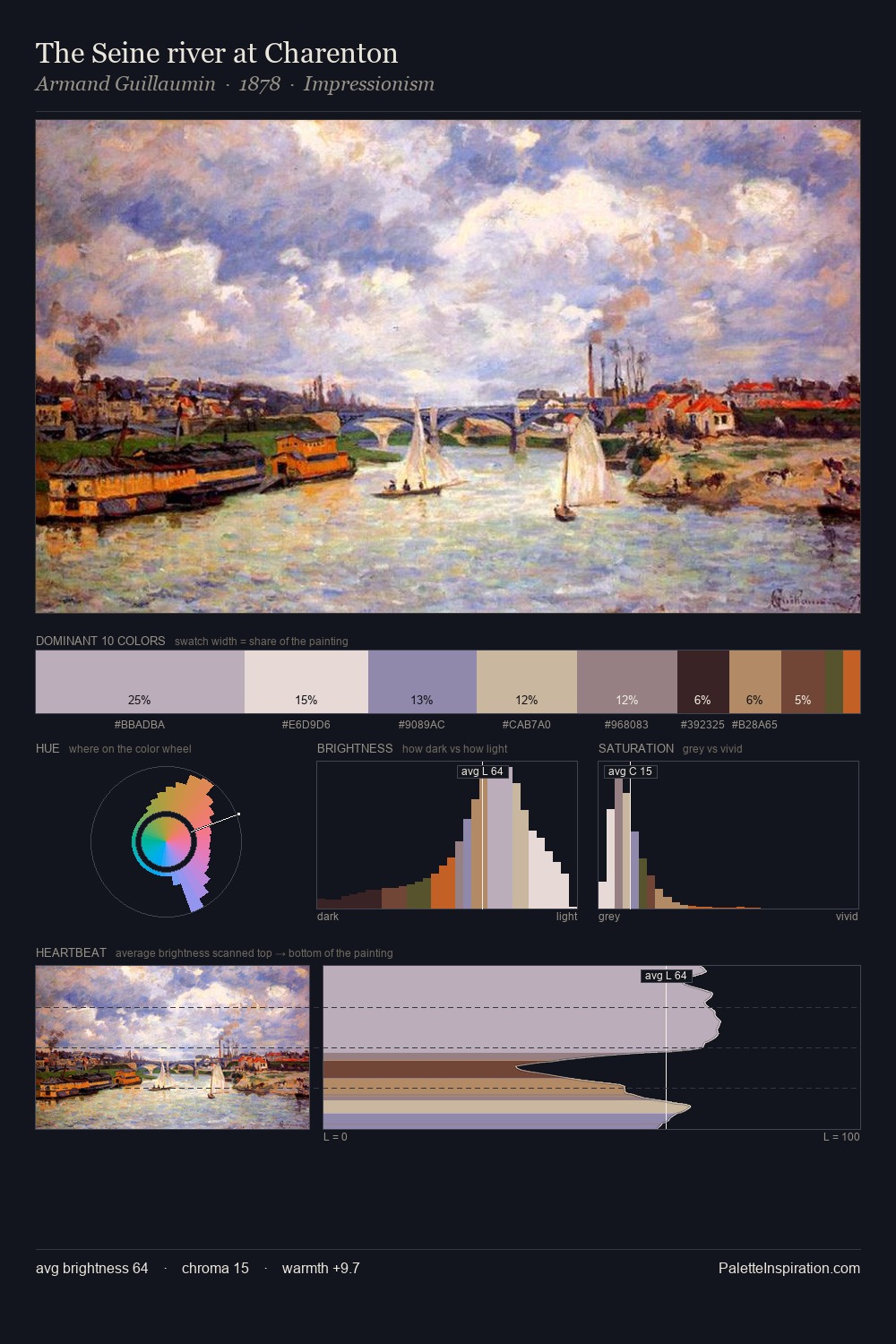896x1344 pixels.
Task: Click the Impressionism style label
Action: (x=369, y=84)
